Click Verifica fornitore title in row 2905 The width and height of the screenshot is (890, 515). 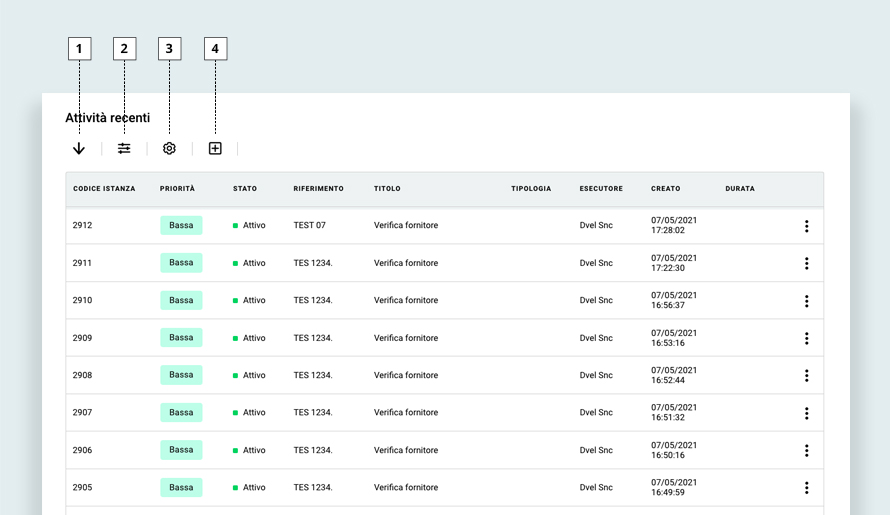pyautogui.click(x=406, y=488)
